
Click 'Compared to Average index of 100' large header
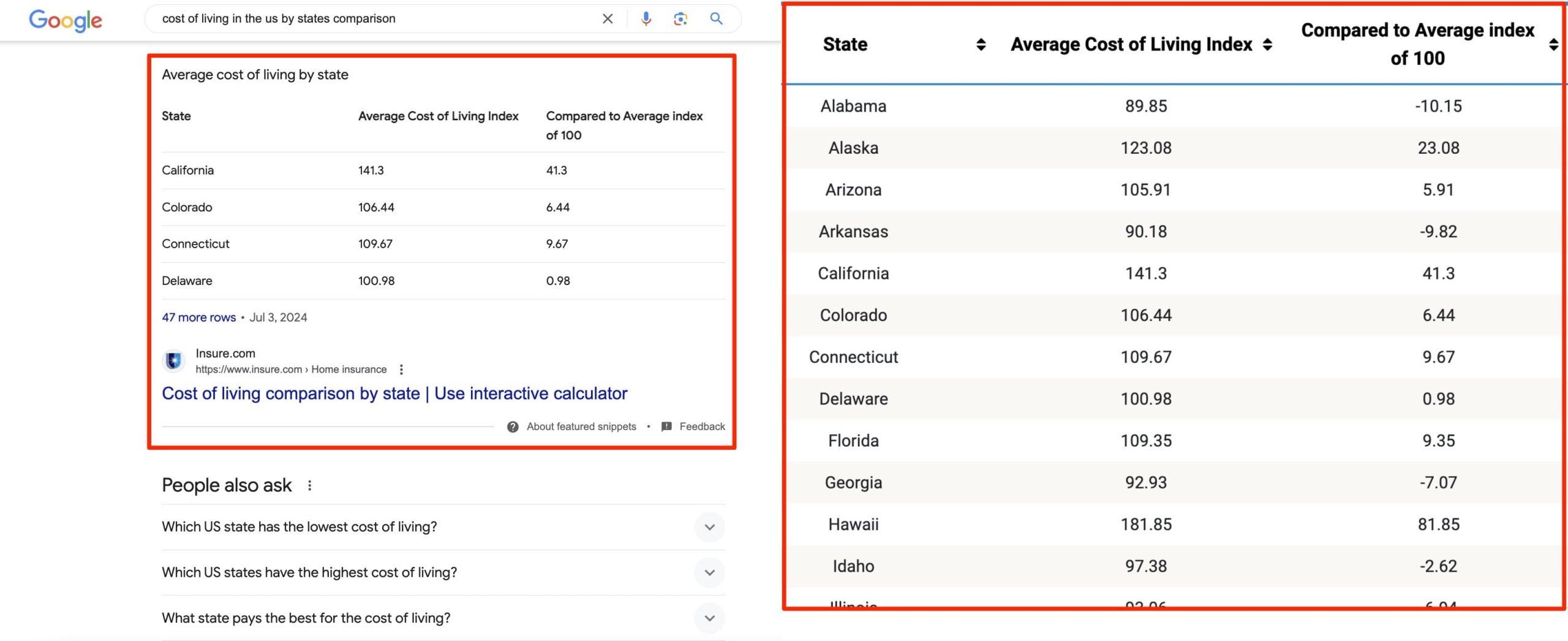pyautogui.click(x=1417, y=44)
